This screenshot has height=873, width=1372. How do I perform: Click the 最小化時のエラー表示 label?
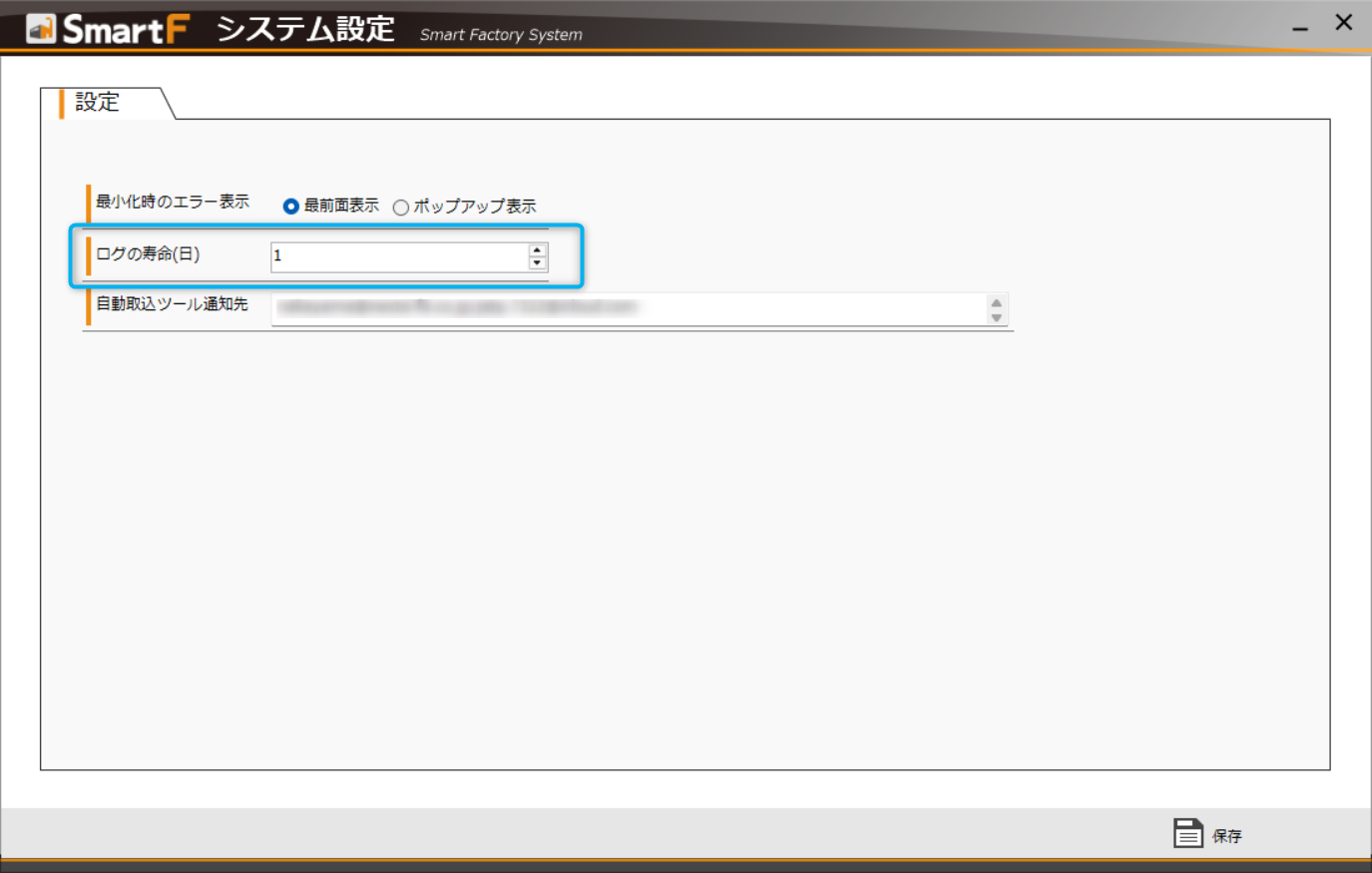[172, 202]
